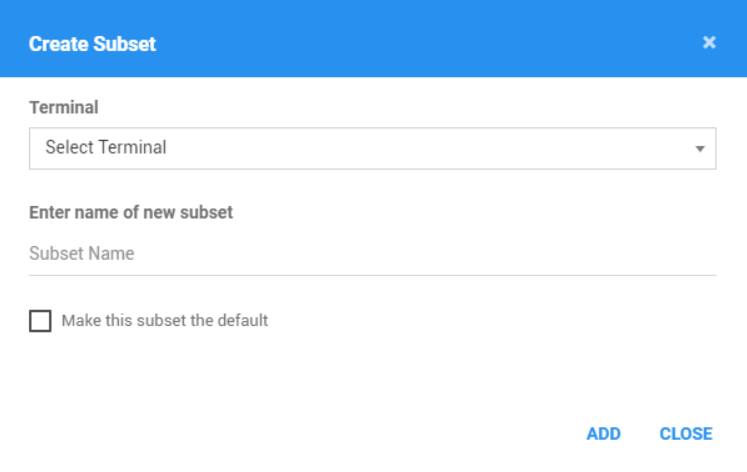Close the Create Subset dialog with the X icon
This screenshot has width=747, height=472.
pos(709,42)
